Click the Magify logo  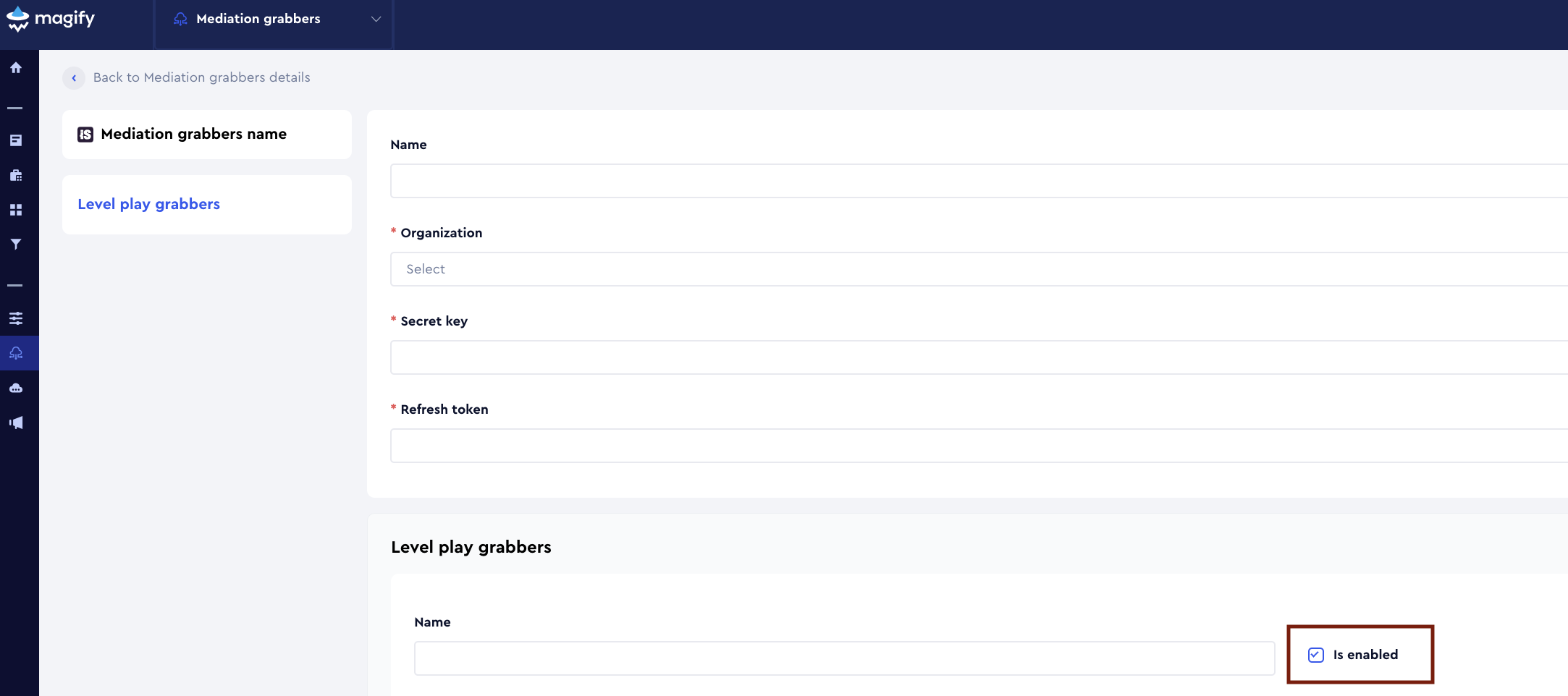click(51, 19)
